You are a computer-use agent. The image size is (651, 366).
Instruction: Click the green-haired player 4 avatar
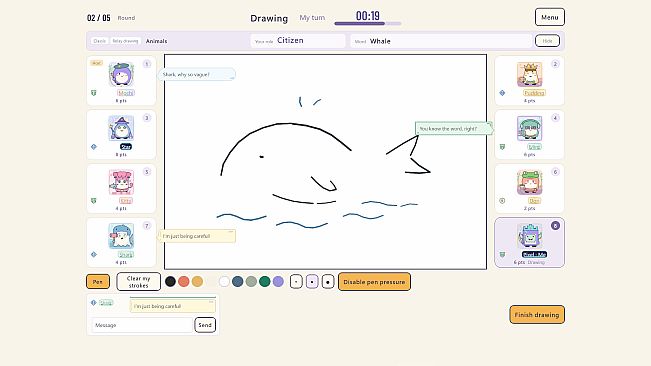coord(529,128)
